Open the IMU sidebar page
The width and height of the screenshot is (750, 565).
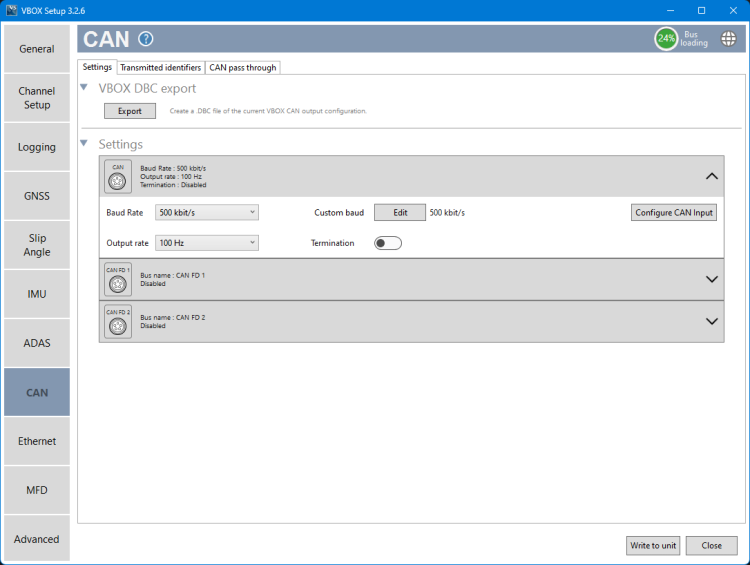[37, 294]
